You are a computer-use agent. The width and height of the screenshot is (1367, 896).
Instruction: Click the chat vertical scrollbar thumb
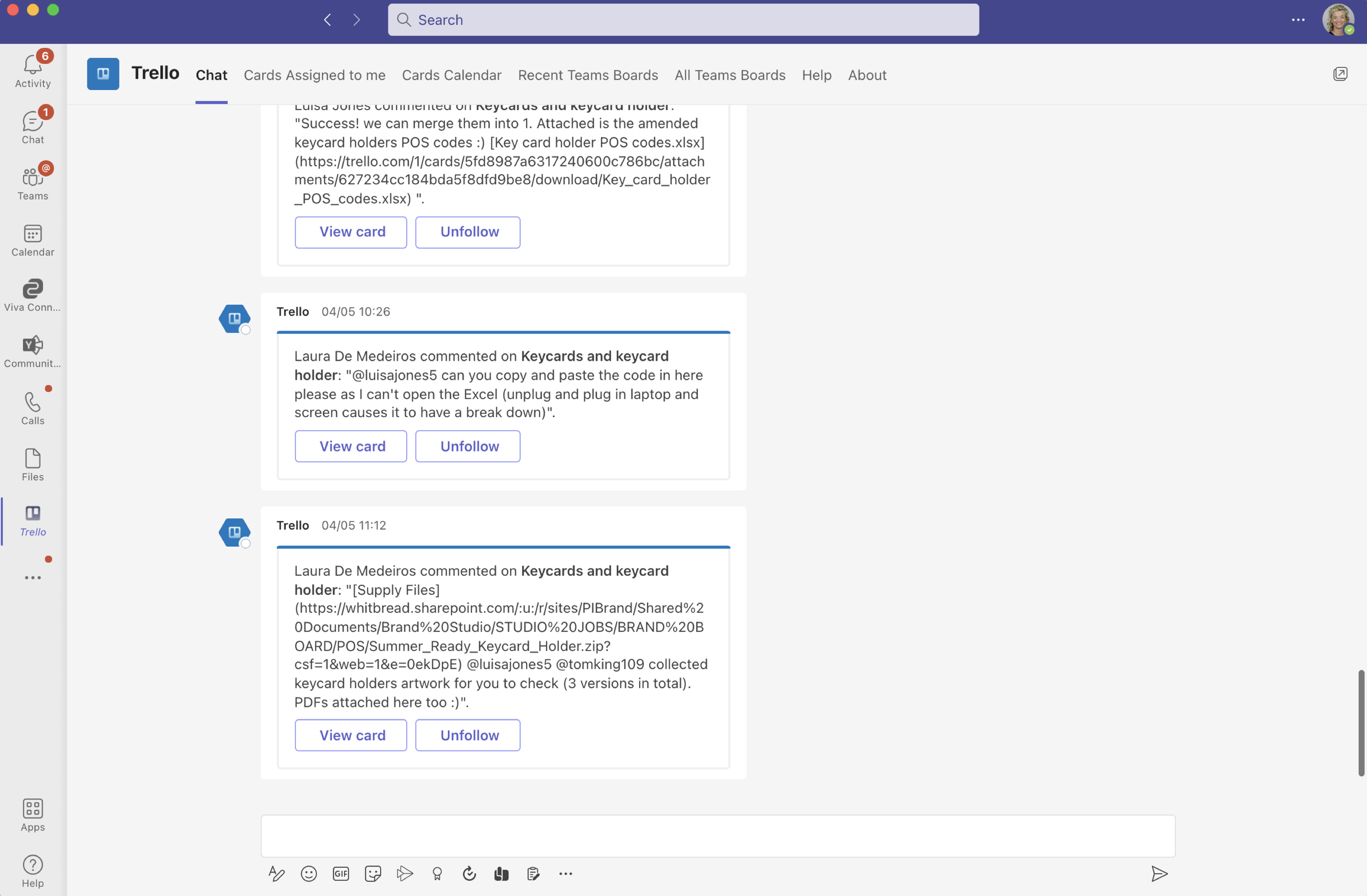click(x=1360, y=723)
